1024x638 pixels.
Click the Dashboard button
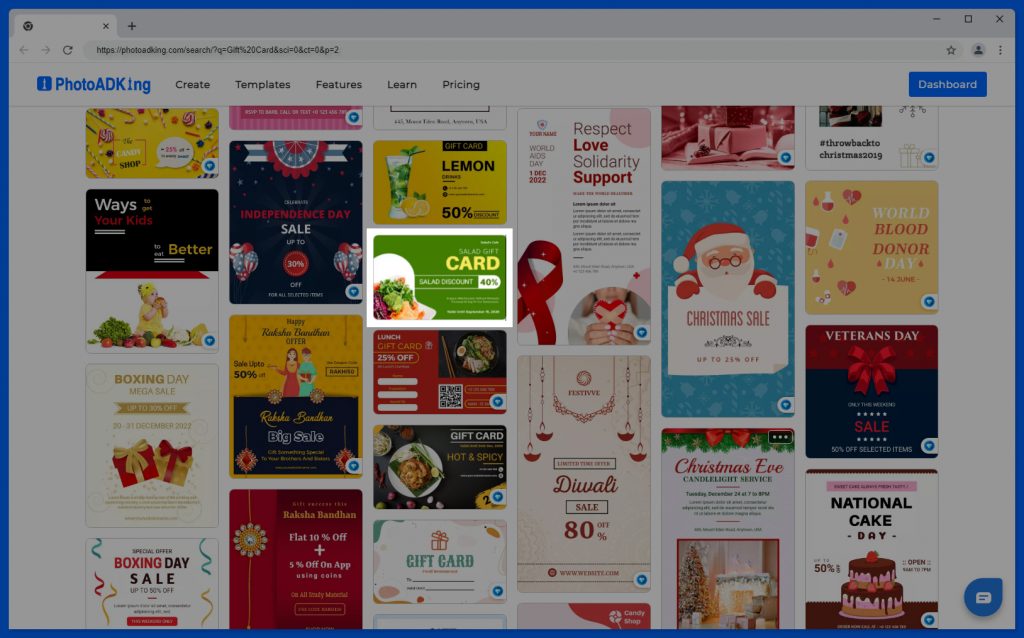tap(947, 84)
